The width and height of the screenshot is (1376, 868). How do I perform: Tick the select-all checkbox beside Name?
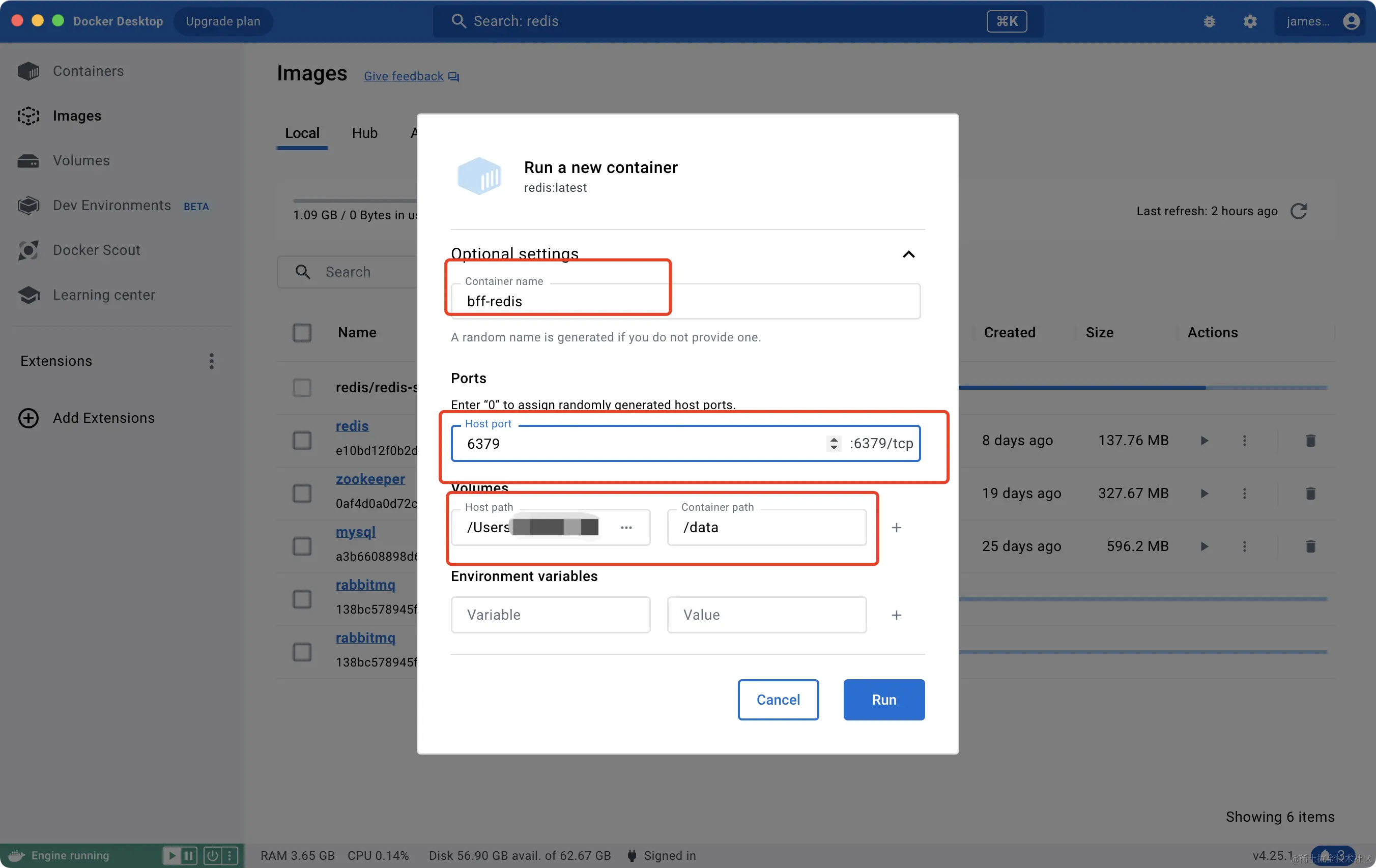tap(302, 333)
